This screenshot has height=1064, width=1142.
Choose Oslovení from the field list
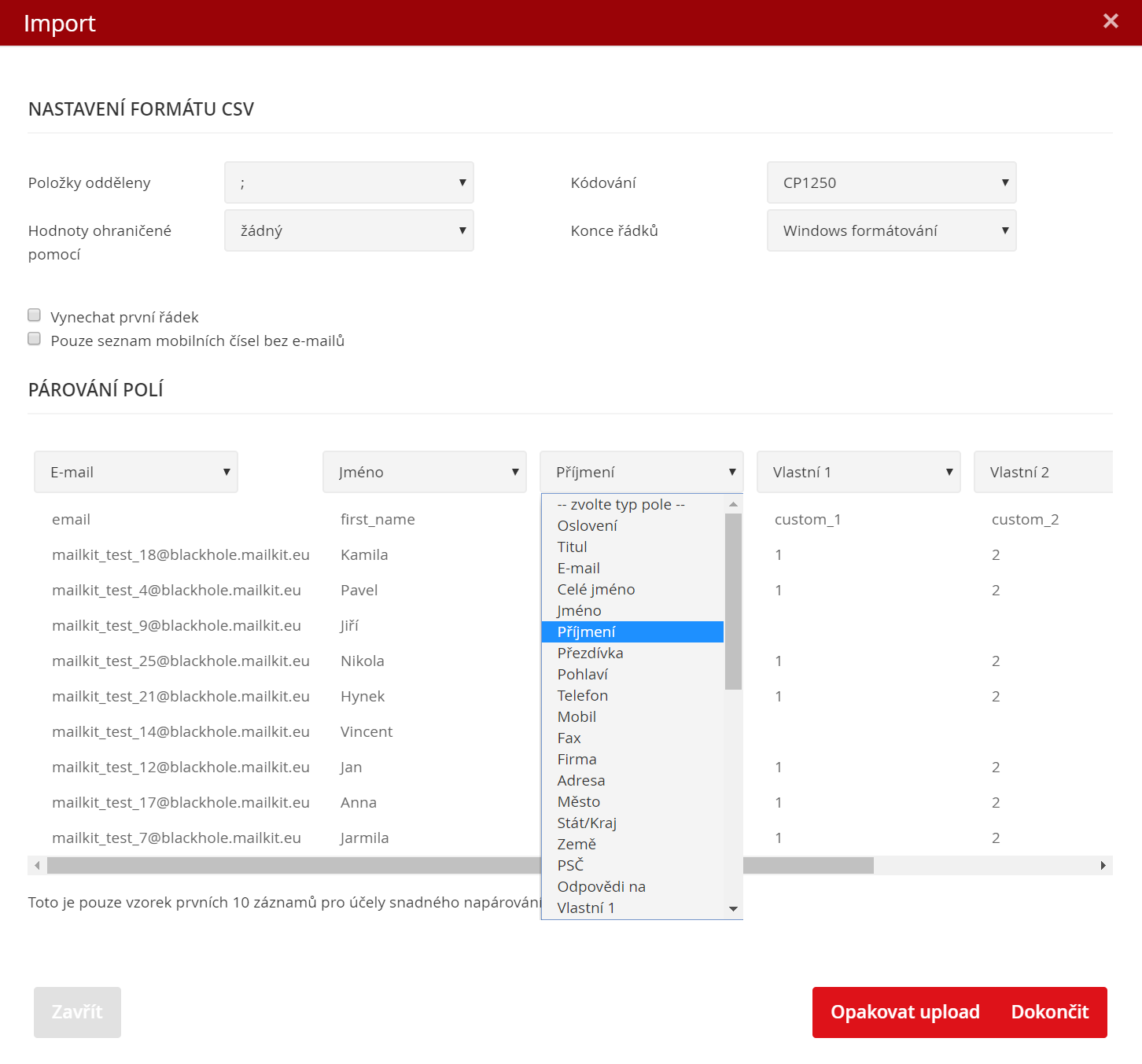[x=632, y=526]
